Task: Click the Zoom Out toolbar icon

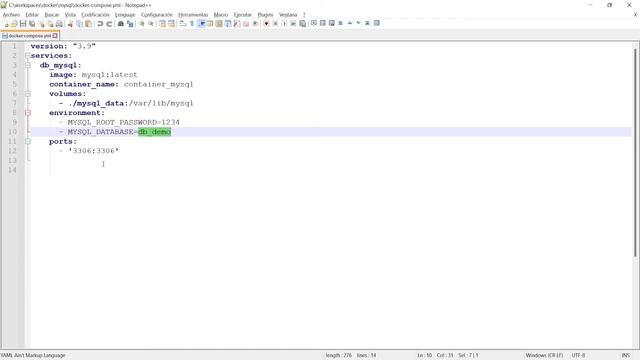Action: click(151, 24)
